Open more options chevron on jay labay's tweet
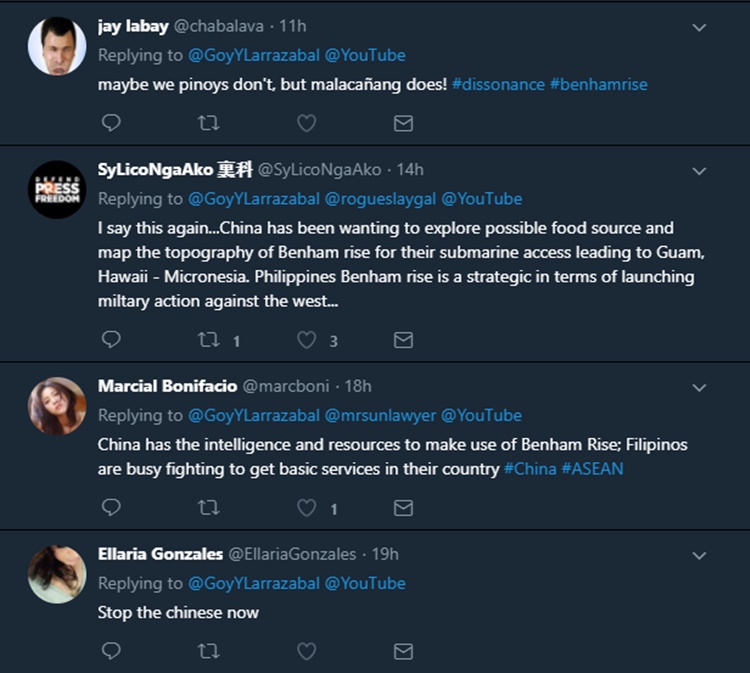Image resolution: width=750 pixels, height=673 pixels. [699, 28]
